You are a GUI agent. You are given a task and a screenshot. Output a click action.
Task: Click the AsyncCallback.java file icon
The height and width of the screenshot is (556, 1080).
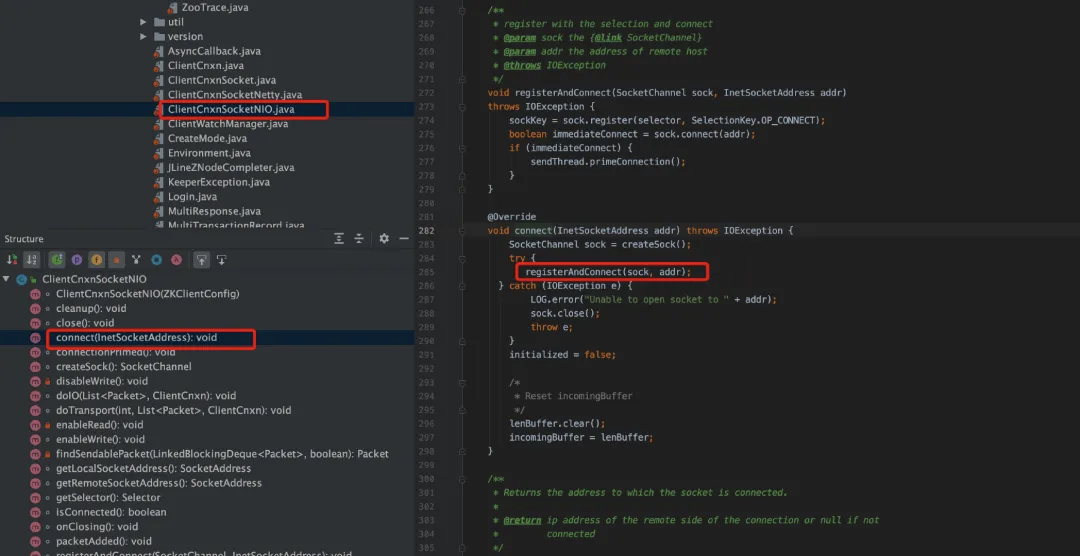click(160, 52)
